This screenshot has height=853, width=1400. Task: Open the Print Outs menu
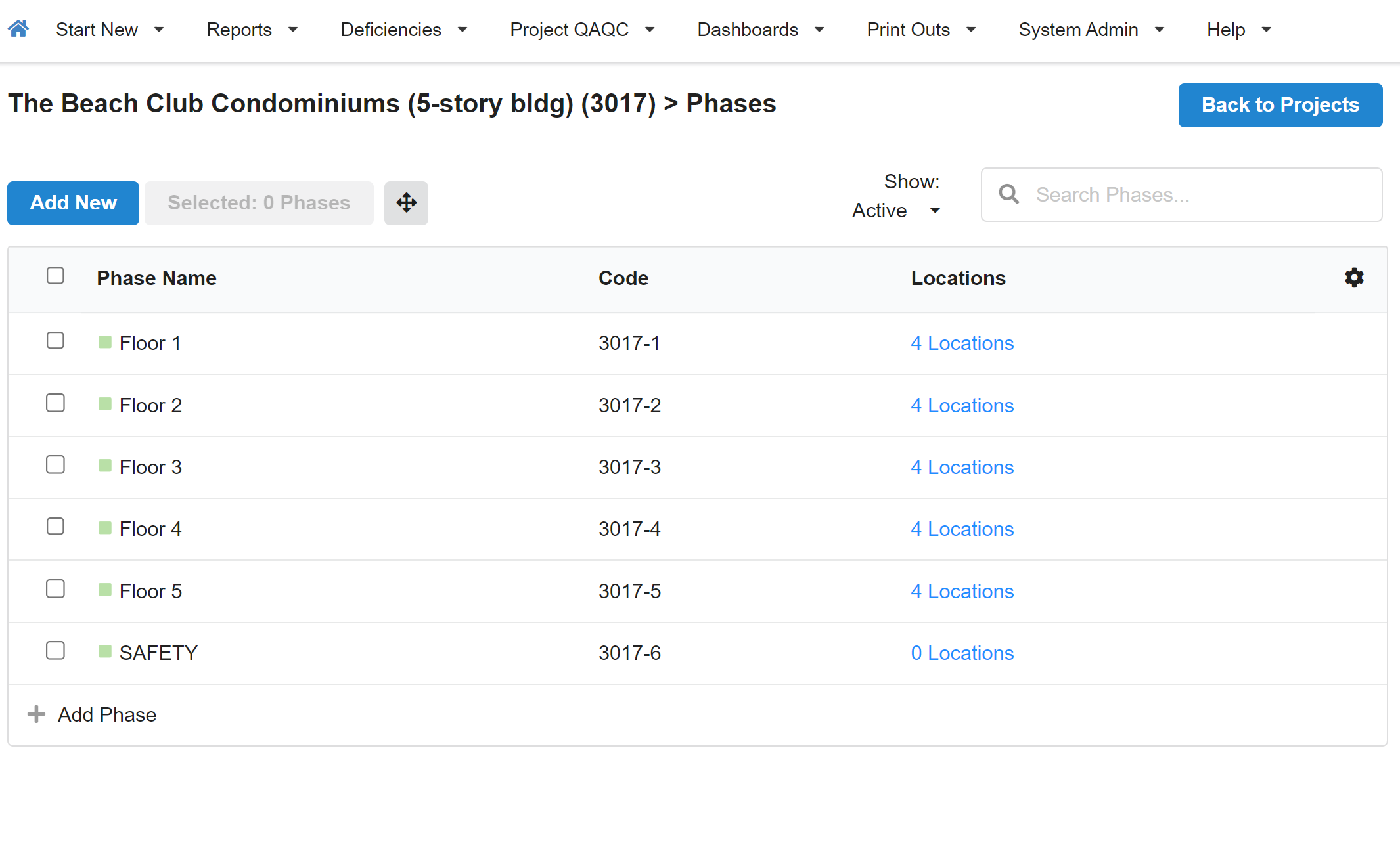922,30
